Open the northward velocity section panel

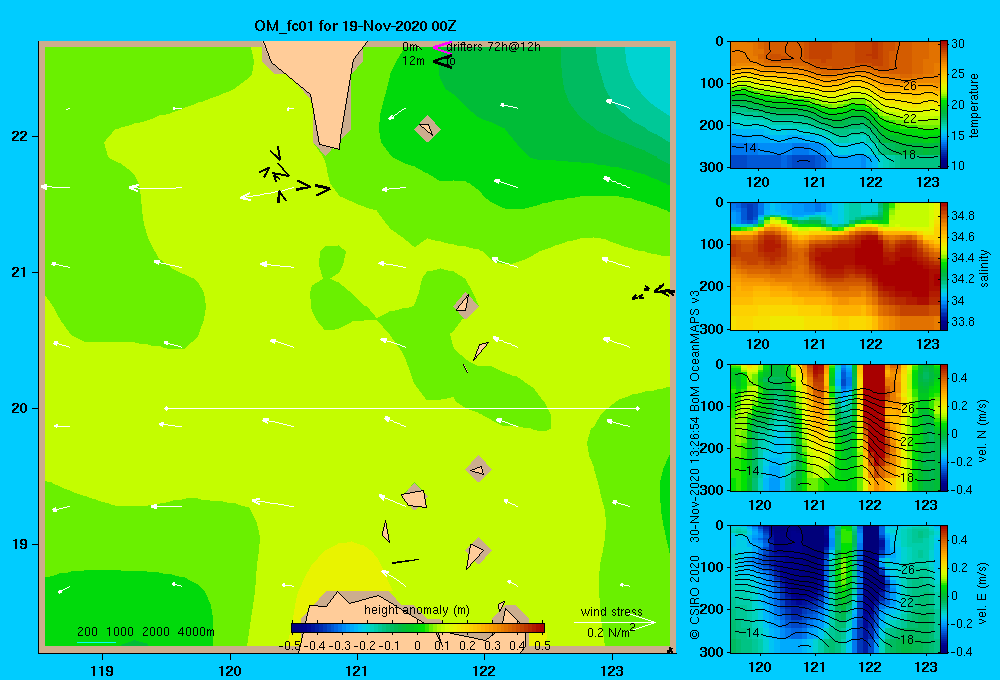click(835, 427)
